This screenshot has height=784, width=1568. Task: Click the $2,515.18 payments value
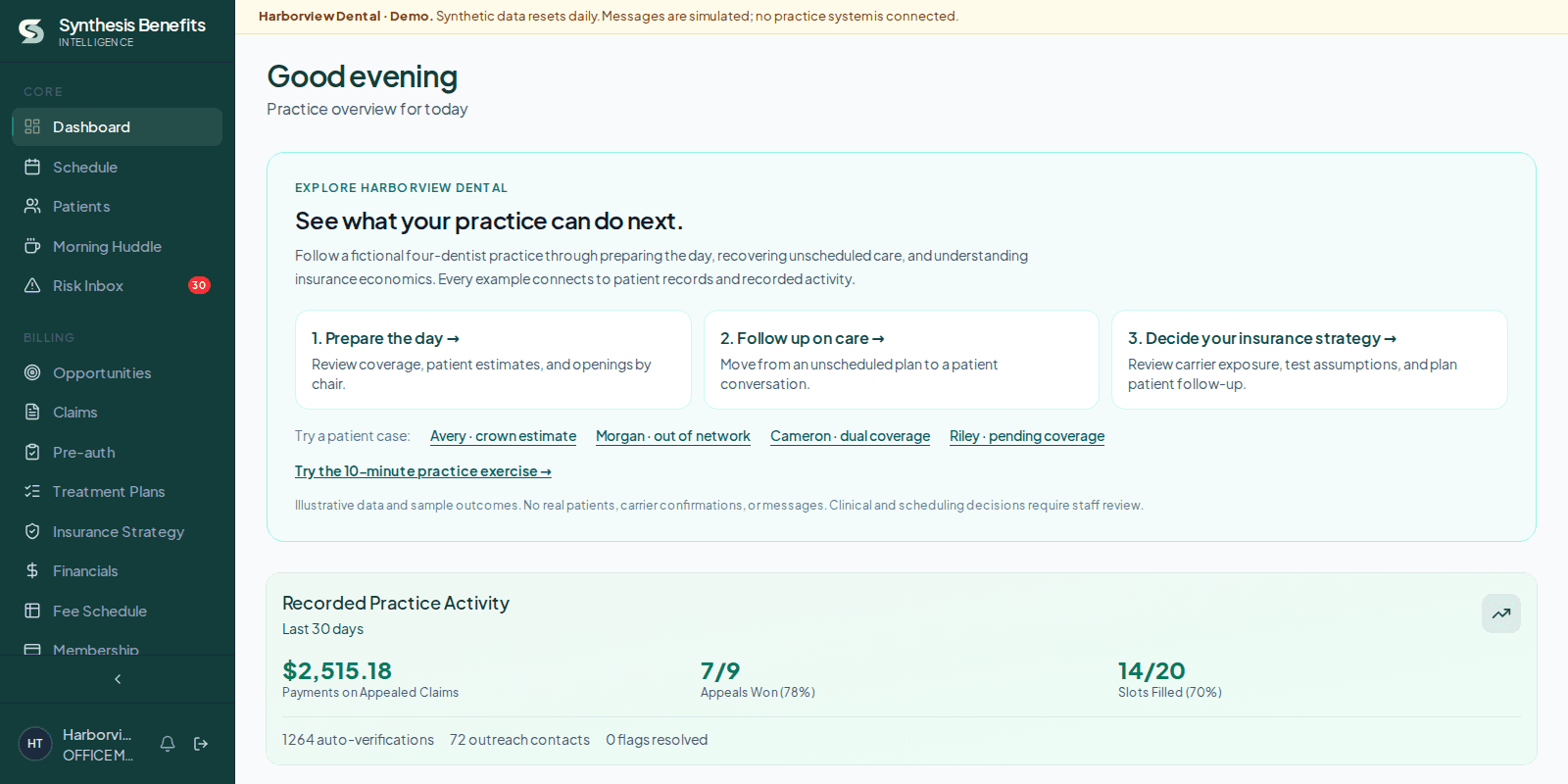337,670
